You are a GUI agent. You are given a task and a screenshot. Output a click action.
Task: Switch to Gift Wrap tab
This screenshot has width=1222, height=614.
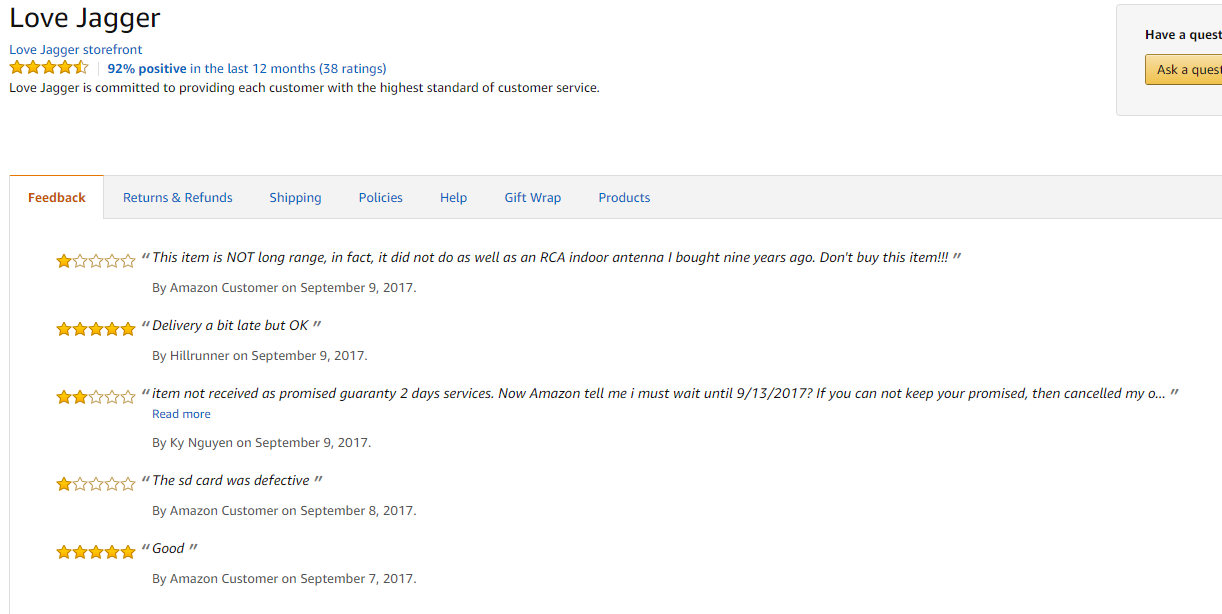[533, 198]
